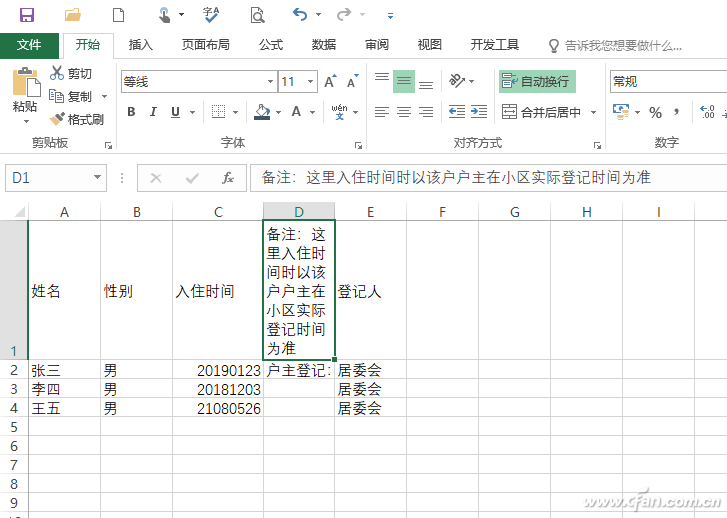The height and width of the screenshot is (518, 727).
Task: Open the 等线 font name dropdown
Action: [270, 82]
